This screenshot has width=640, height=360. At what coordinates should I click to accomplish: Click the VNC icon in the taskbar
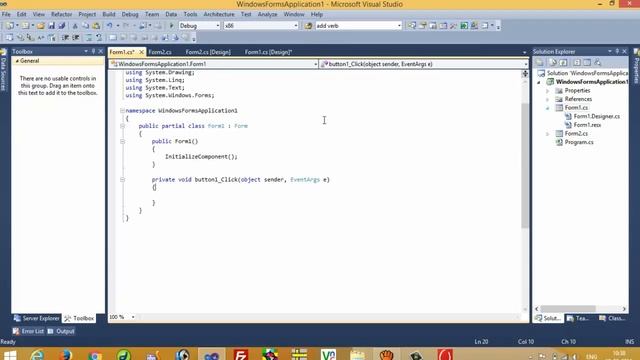pos(328,354)
